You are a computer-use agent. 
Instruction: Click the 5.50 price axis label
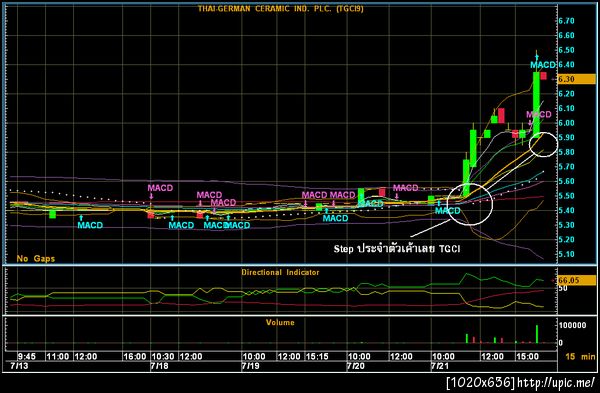click(x=566, y=196)
